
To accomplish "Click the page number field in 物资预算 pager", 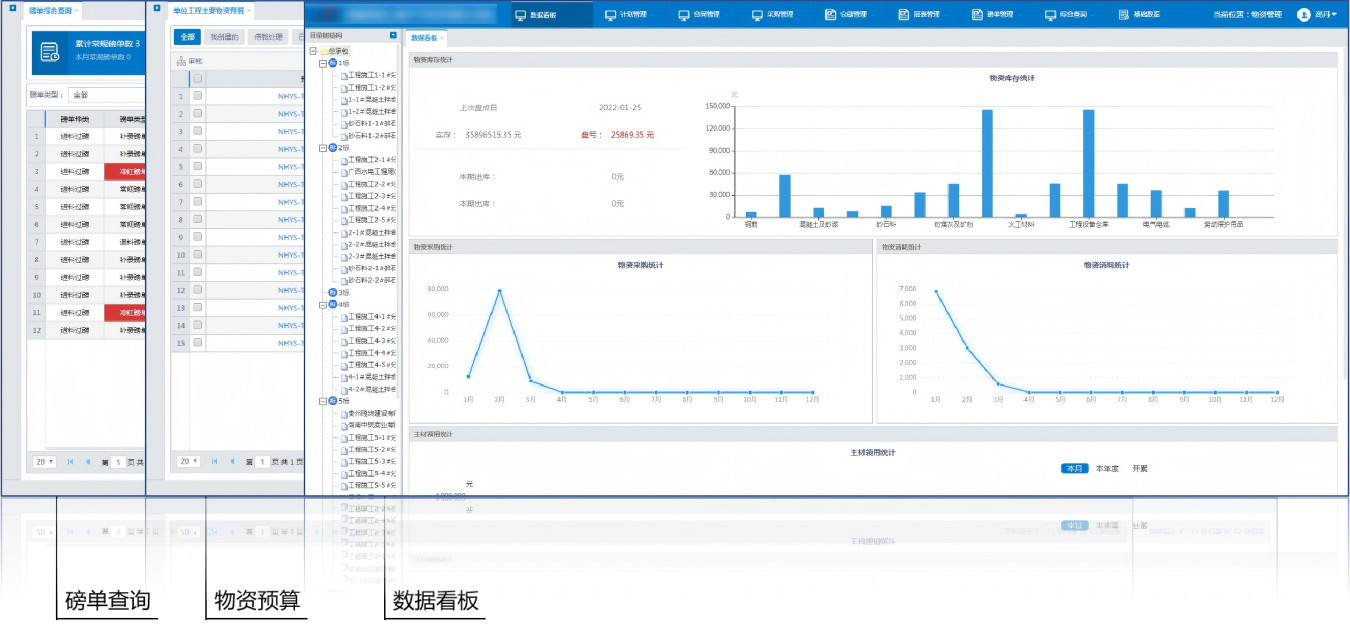I will coord(262,462).
